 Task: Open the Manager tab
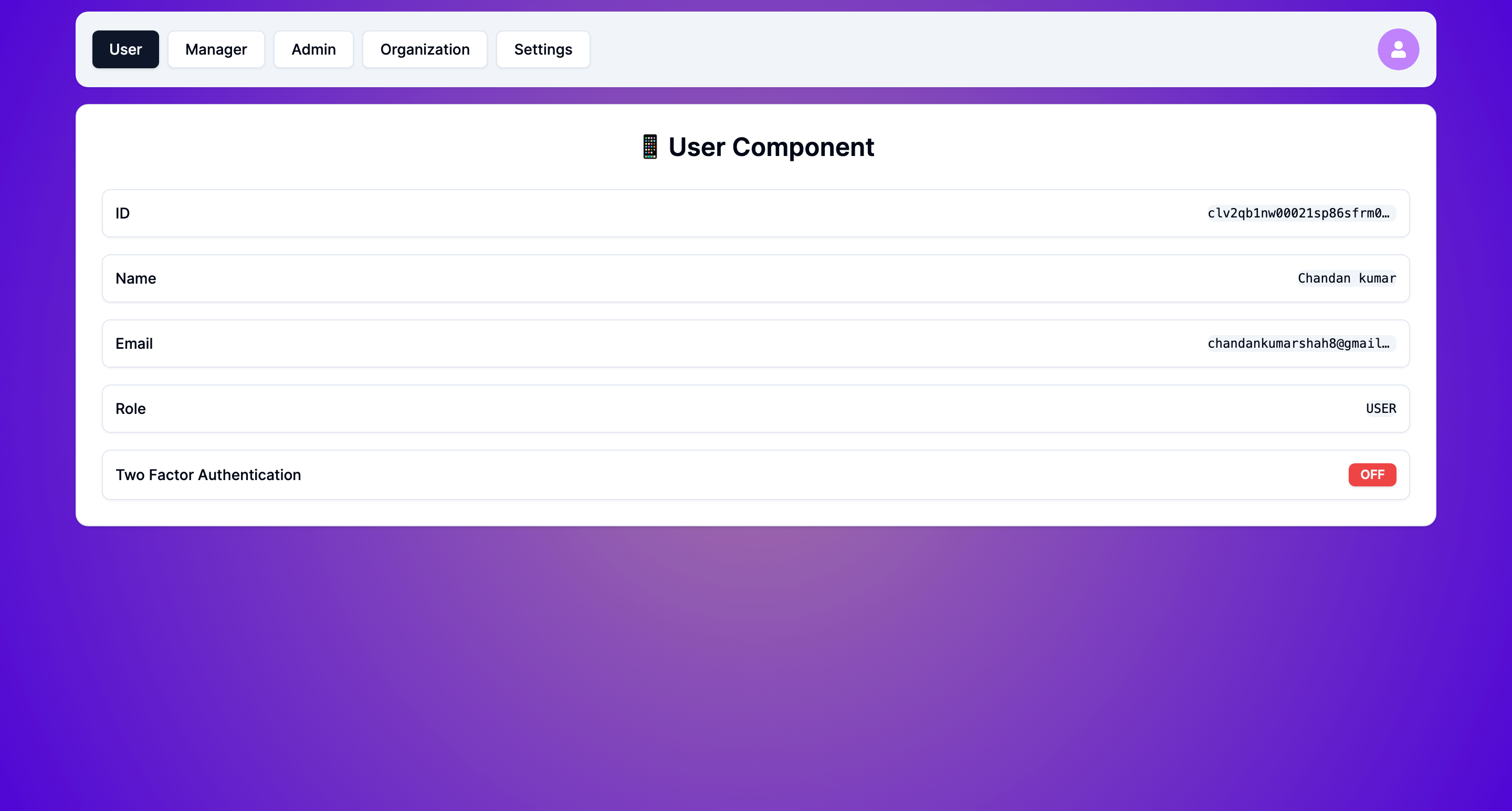coord(216,49)
